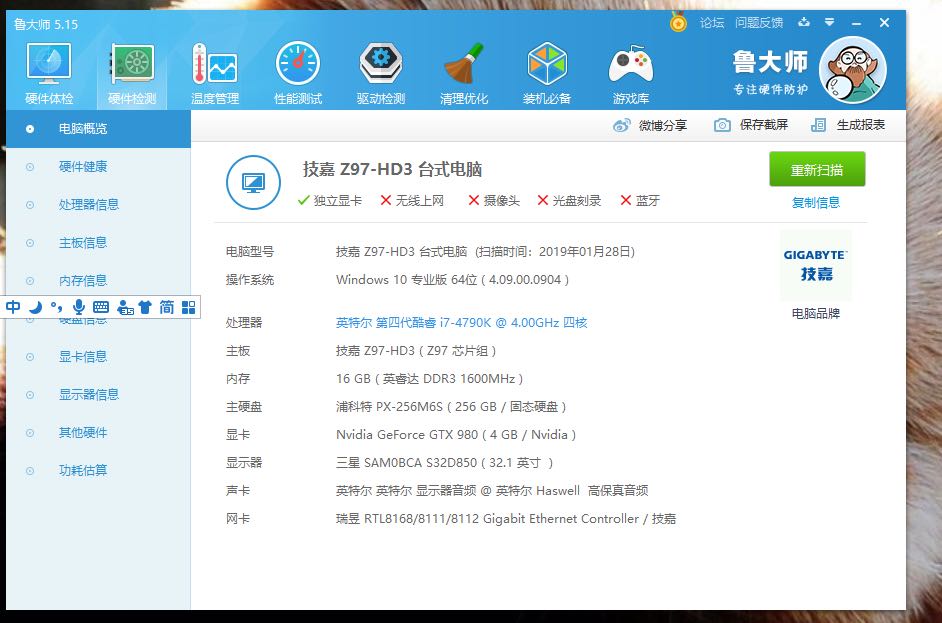
Task: Share to Weibo with 微博分享
Action: pyautogui.click(x=650, y=125)
